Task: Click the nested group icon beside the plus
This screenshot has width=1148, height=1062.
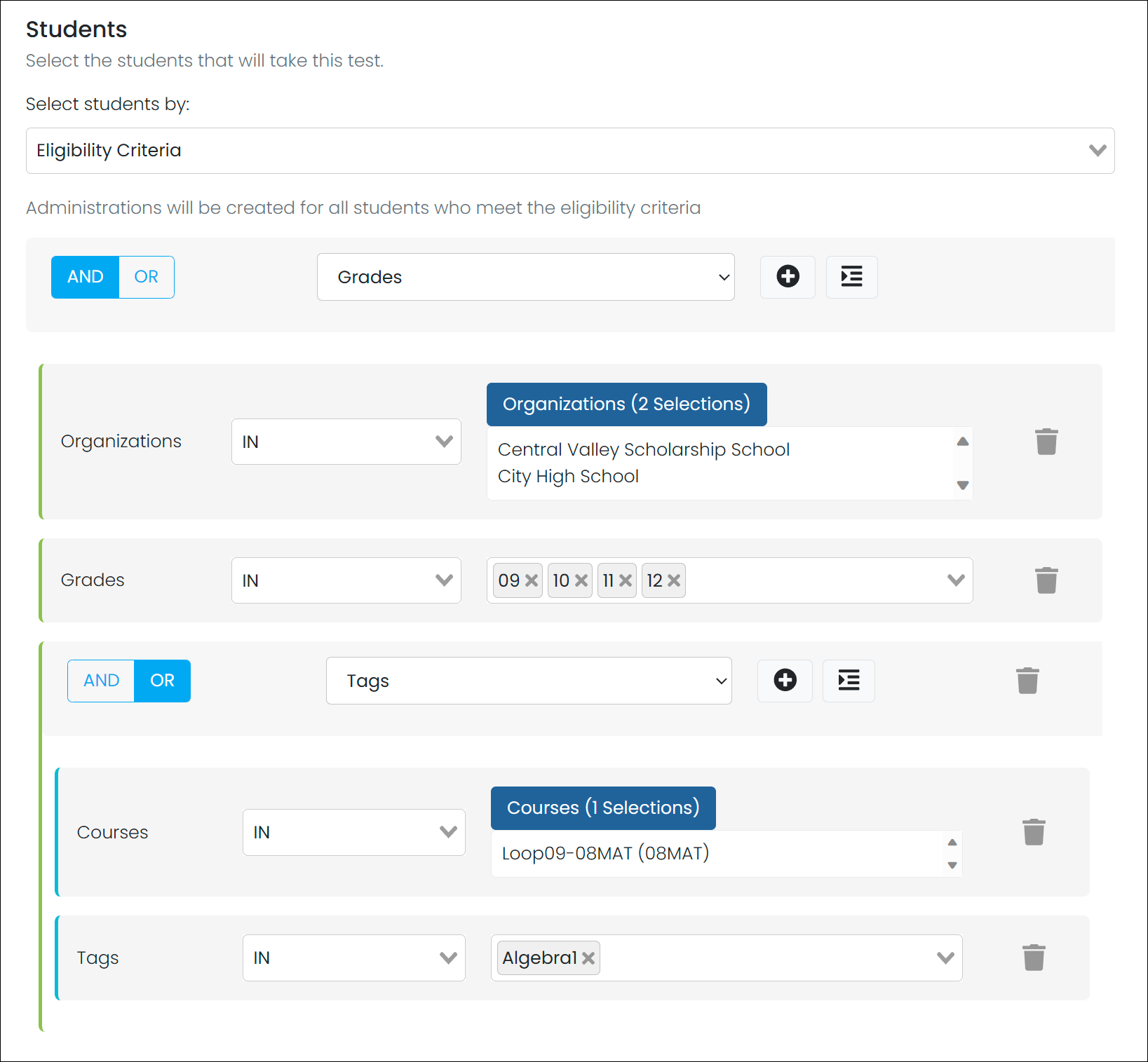Action: 851,277
